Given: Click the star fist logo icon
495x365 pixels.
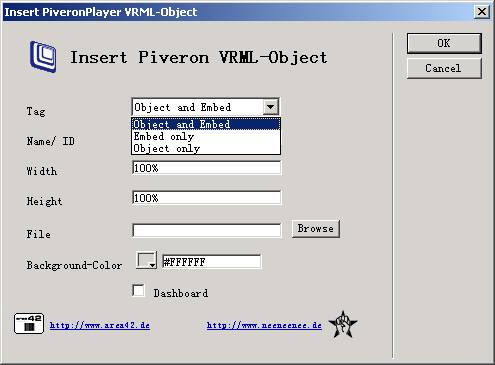Looking at the screenshot, I should (342, 324).
